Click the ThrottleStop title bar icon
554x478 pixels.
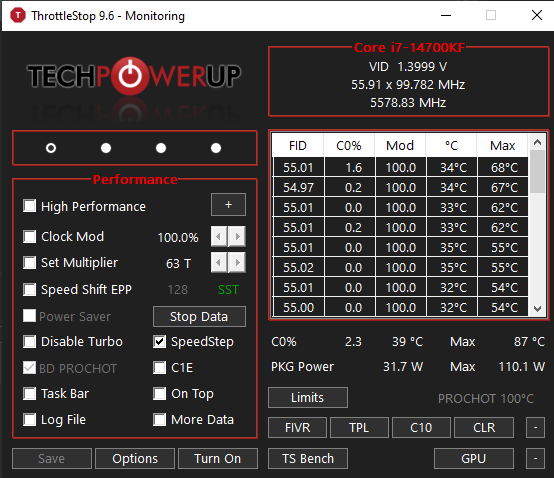(x=18, y=16)
